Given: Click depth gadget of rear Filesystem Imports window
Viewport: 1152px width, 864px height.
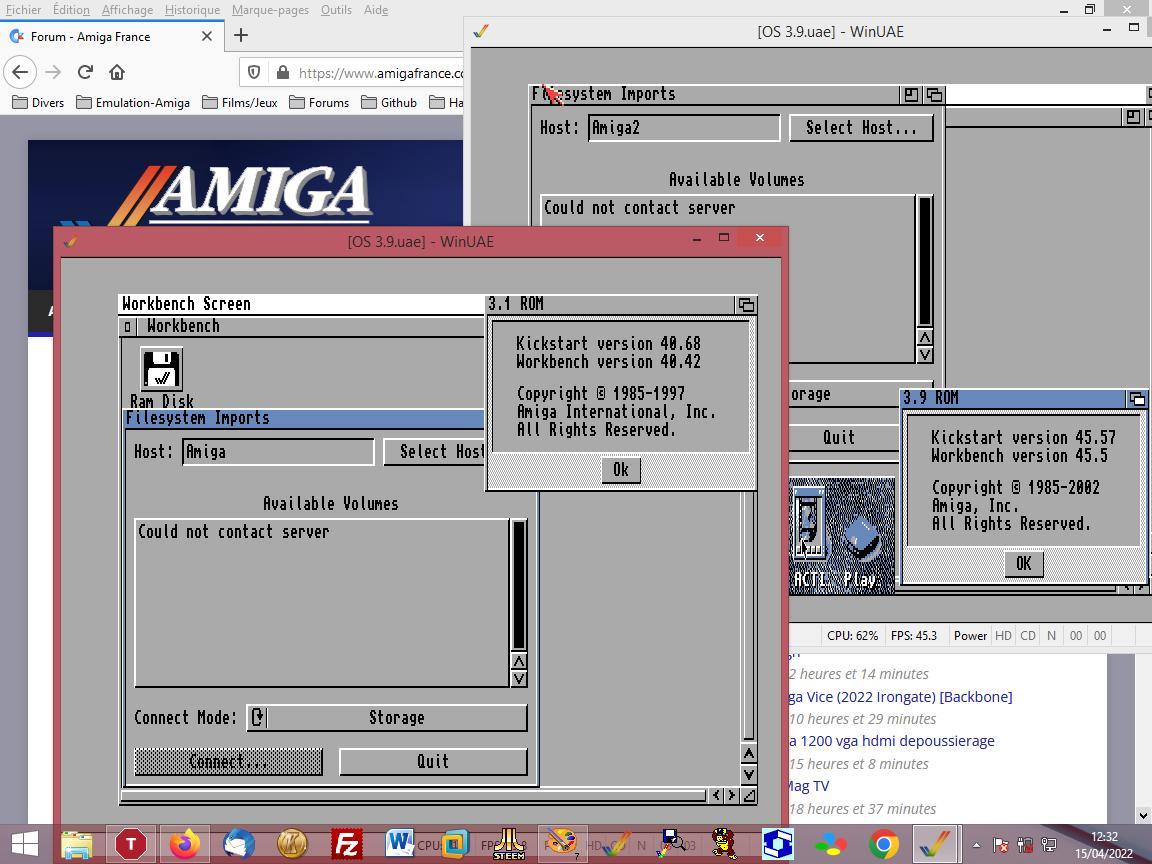Looking at the screenshot, I should tap(934, 95).
